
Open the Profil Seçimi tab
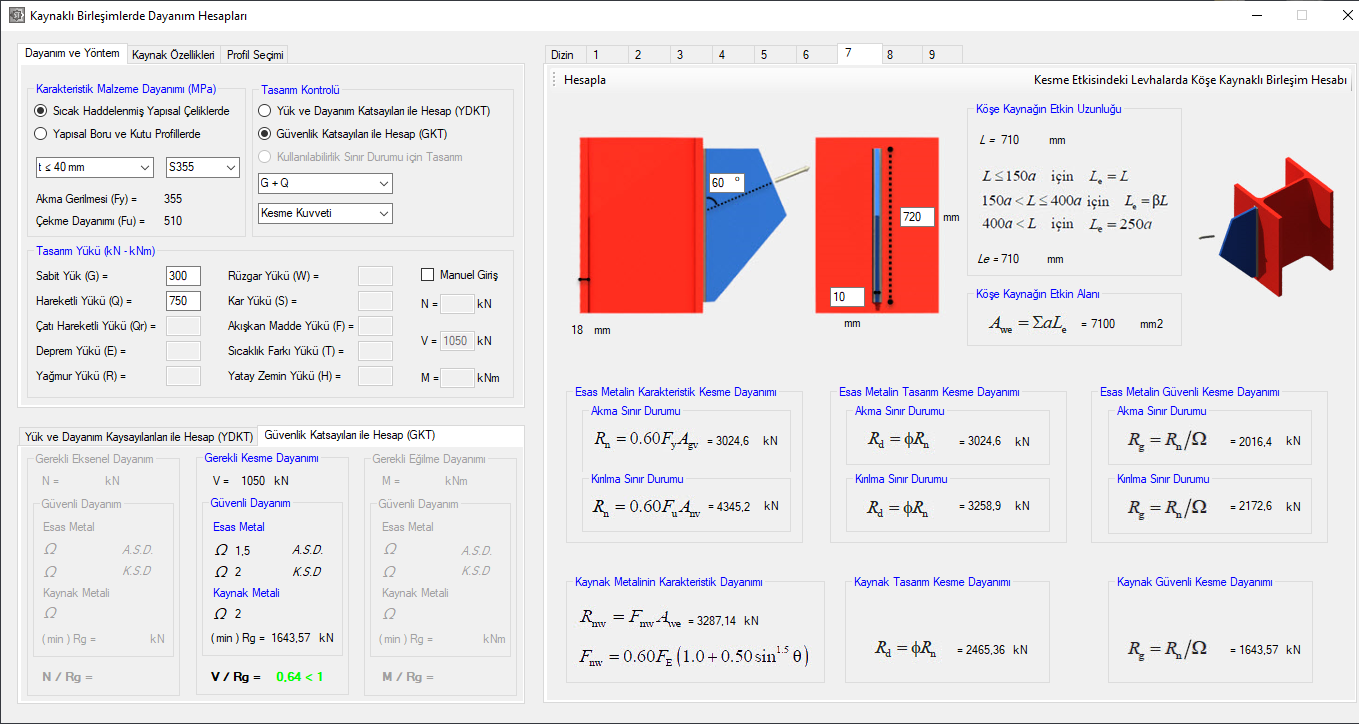pyautogui.click(x=254, y=55)
